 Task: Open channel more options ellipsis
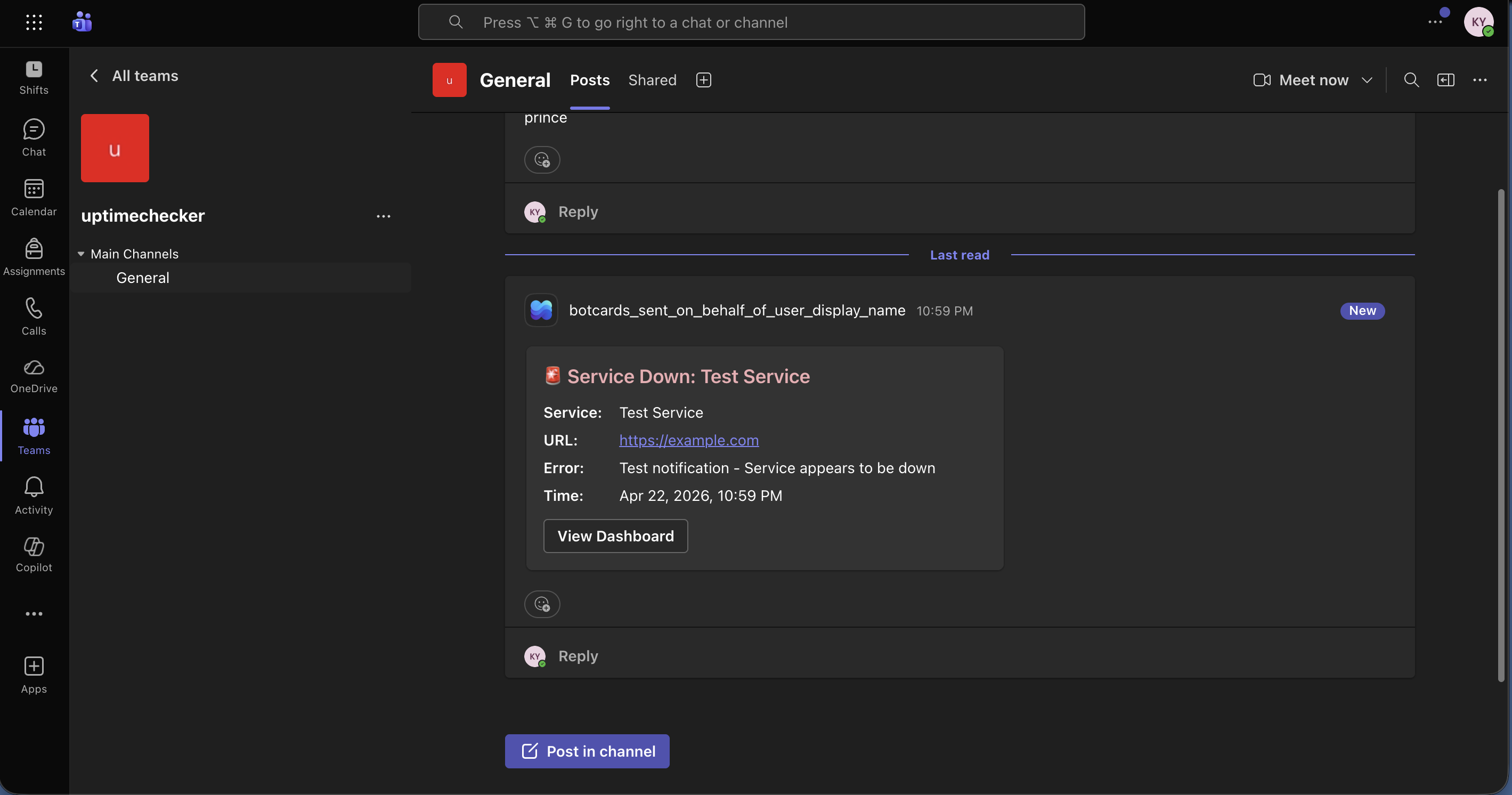point(1480,80)
